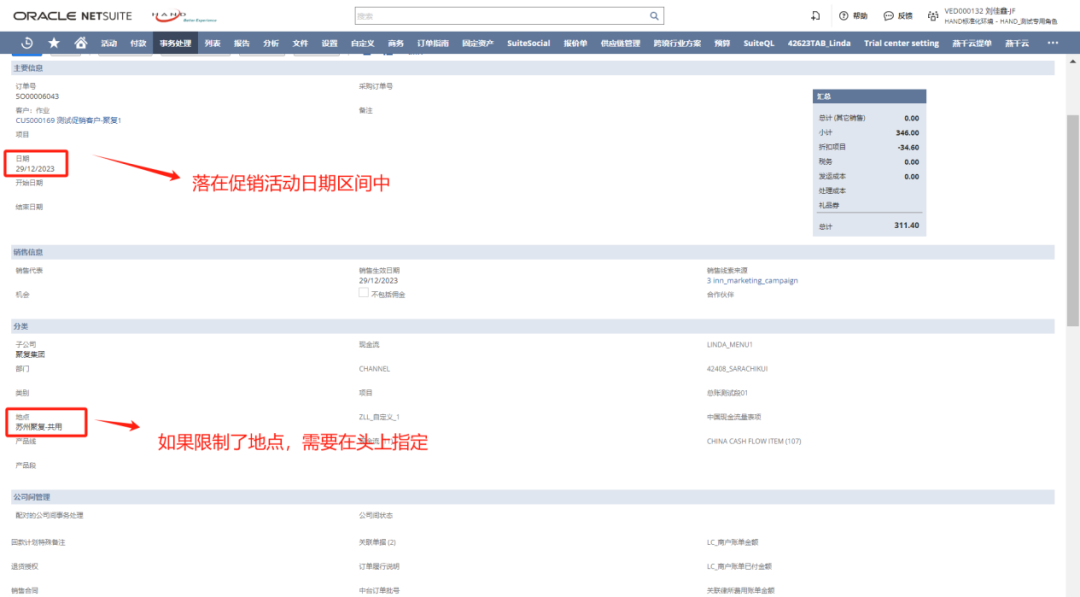Open the 供应链管理 menu
Screen dimensions: 1080x597
[x=620, y=43]
